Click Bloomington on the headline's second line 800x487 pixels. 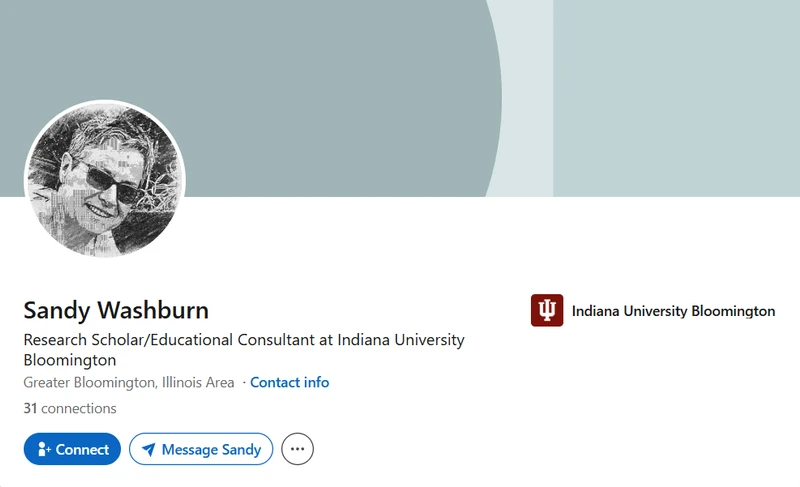pyautogui.click(x=70, y=360)
